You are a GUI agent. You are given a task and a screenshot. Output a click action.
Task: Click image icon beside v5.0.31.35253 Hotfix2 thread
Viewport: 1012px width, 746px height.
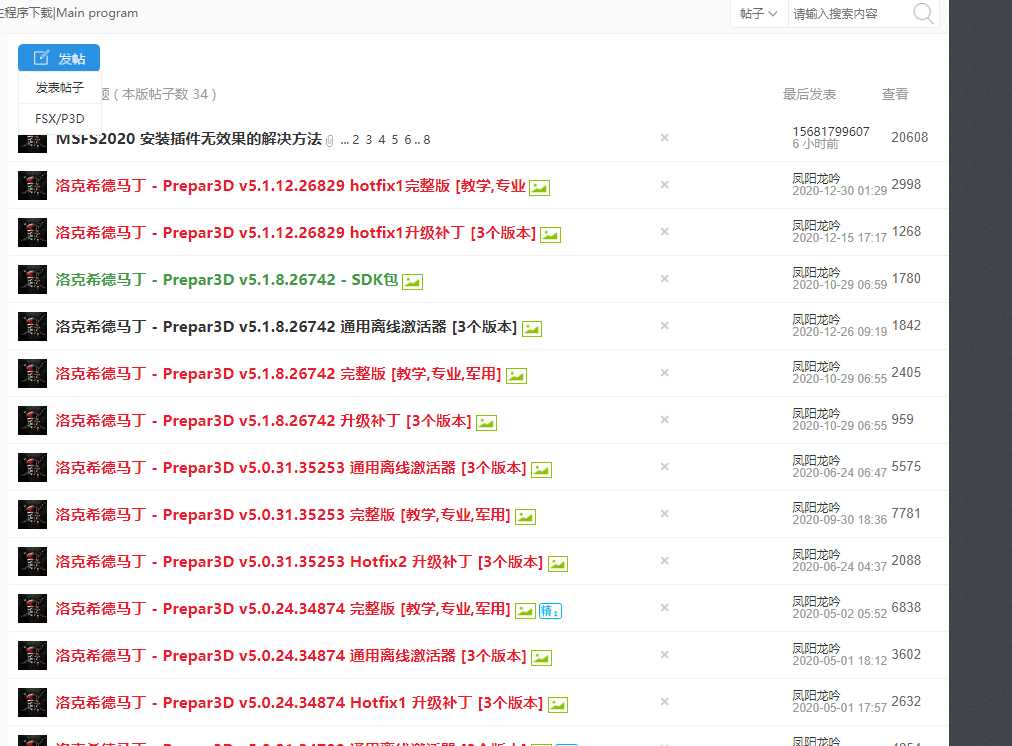(x=558, y=564)
